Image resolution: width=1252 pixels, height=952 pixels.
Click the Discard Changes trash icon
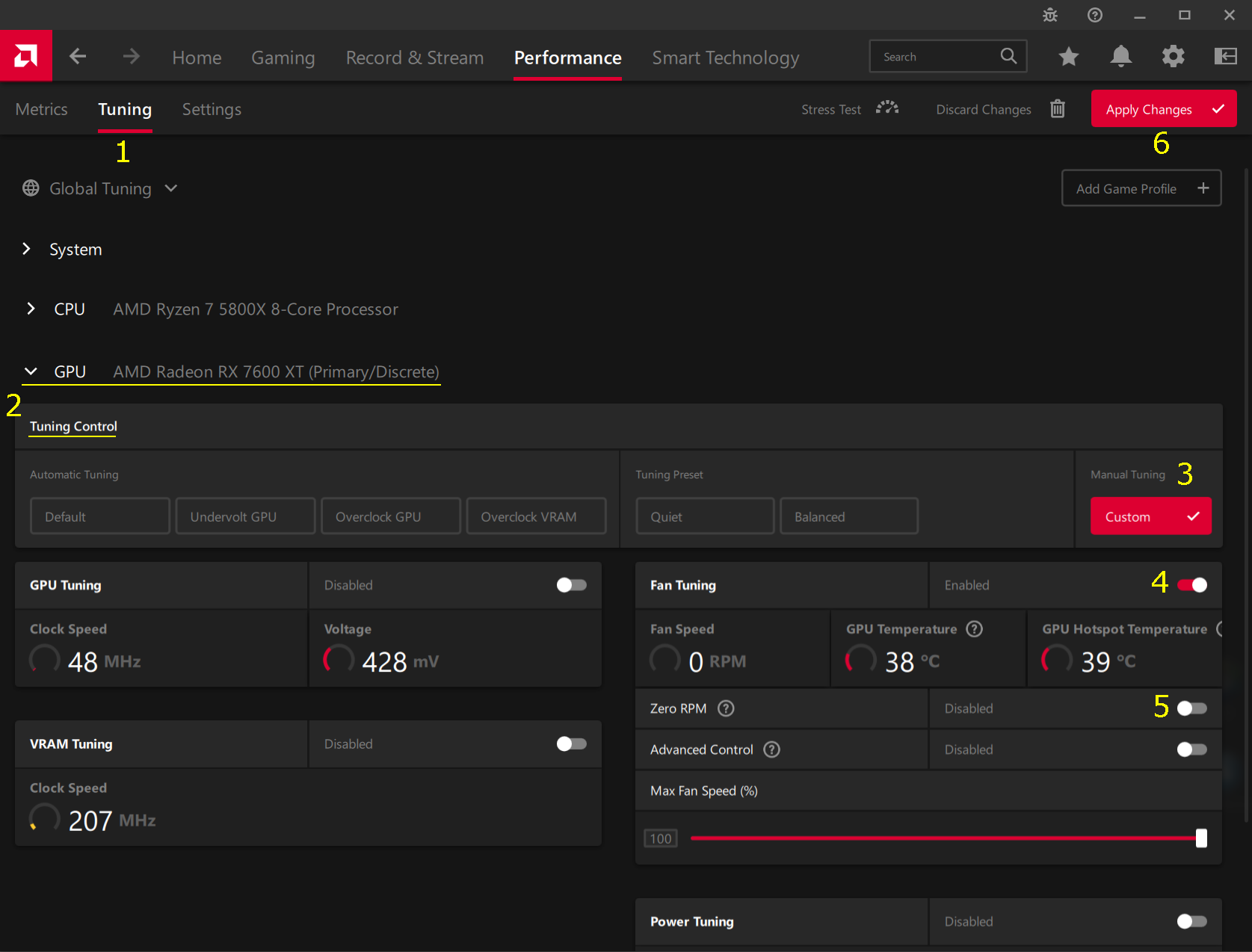click(1058, 109)
